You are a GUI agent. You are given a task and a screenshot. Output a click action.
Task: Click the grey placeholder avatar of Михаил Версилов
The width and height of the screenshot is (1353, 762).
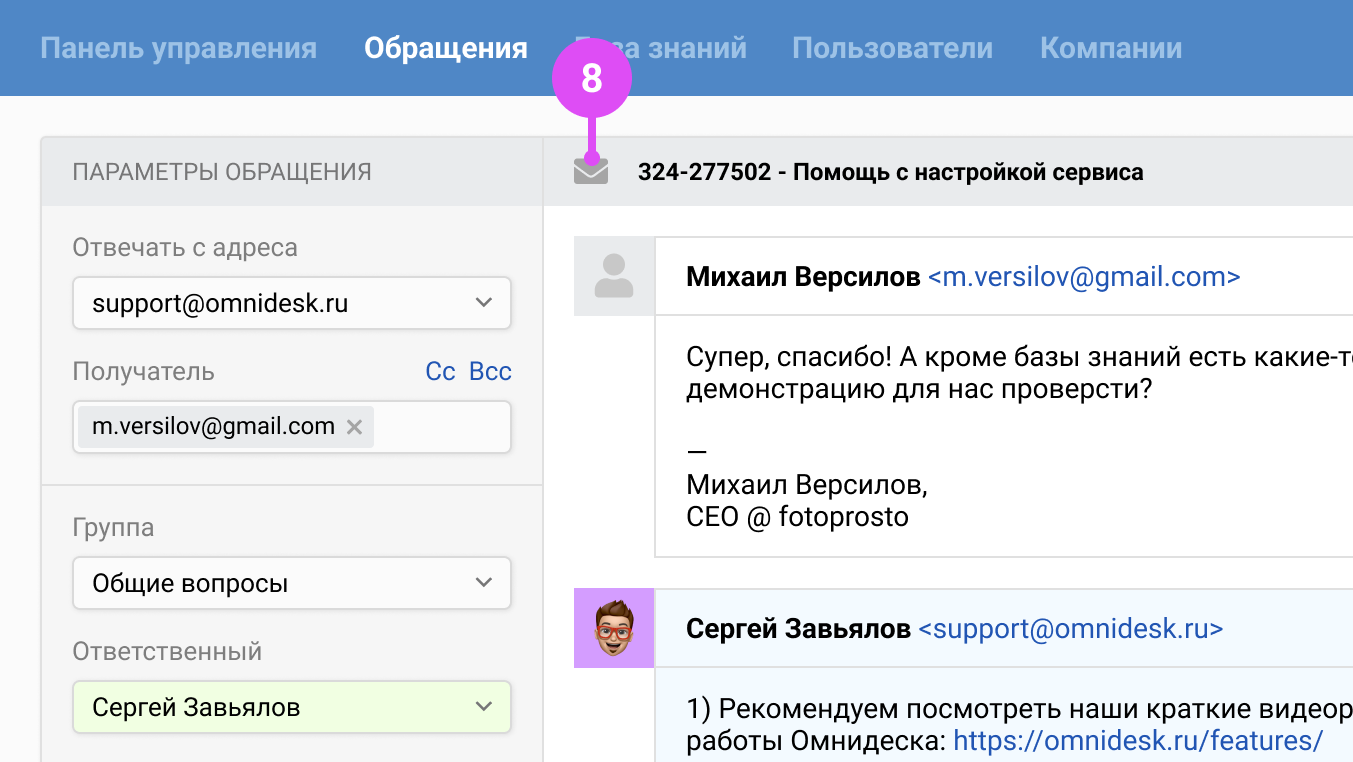[x=613, y=276]
